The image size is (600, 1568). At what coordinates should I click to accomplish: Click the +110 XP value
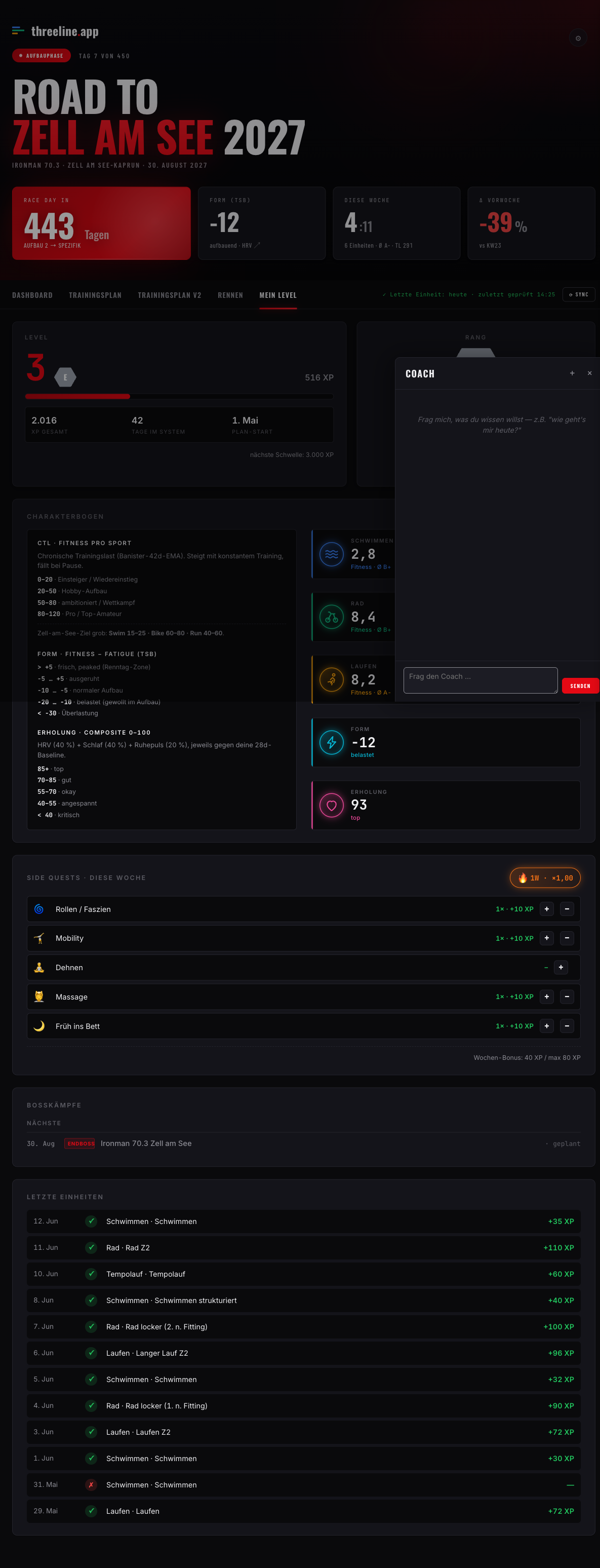(x=558, y=1247)
